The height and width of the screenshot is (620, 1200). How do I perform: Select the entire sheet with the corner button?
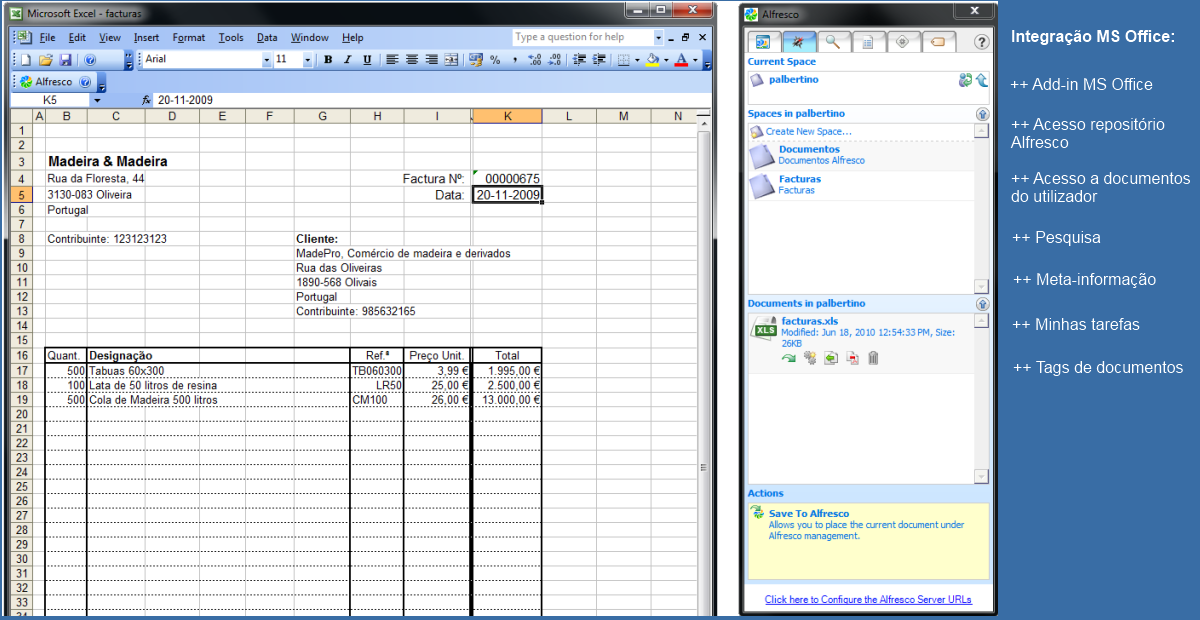(22, 117)
